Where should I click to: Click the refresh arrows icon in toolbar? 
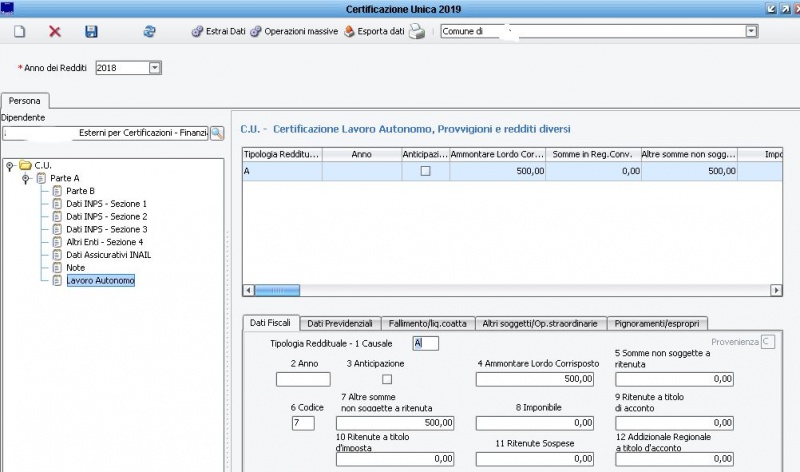(x=149, y=32)
